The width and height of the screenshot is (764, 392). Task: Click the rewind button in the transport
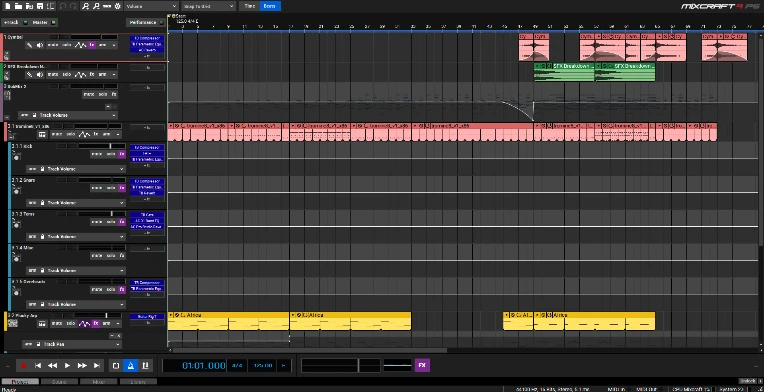[x=52, y=365]
